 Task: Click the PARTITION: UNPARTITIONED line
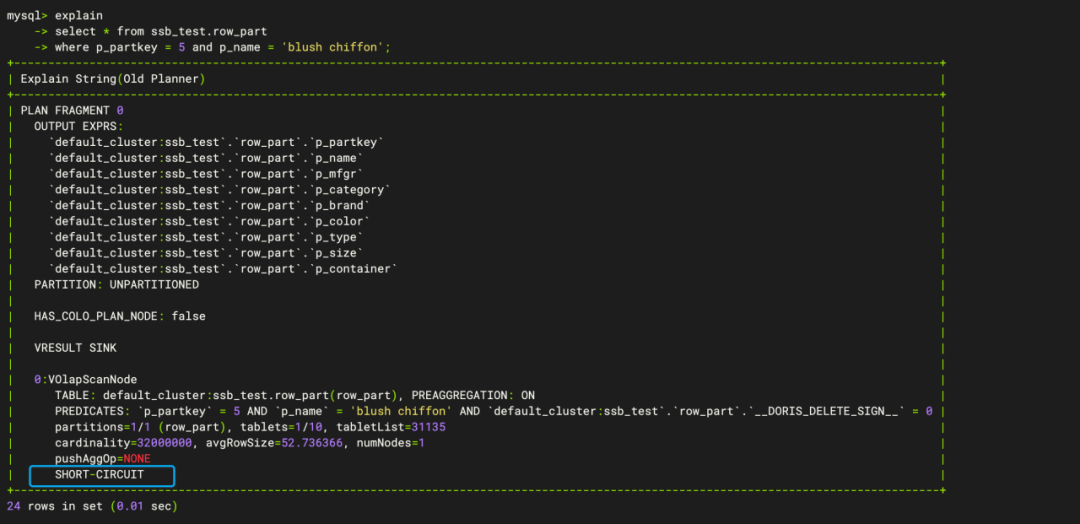click(x=116, y=285)
